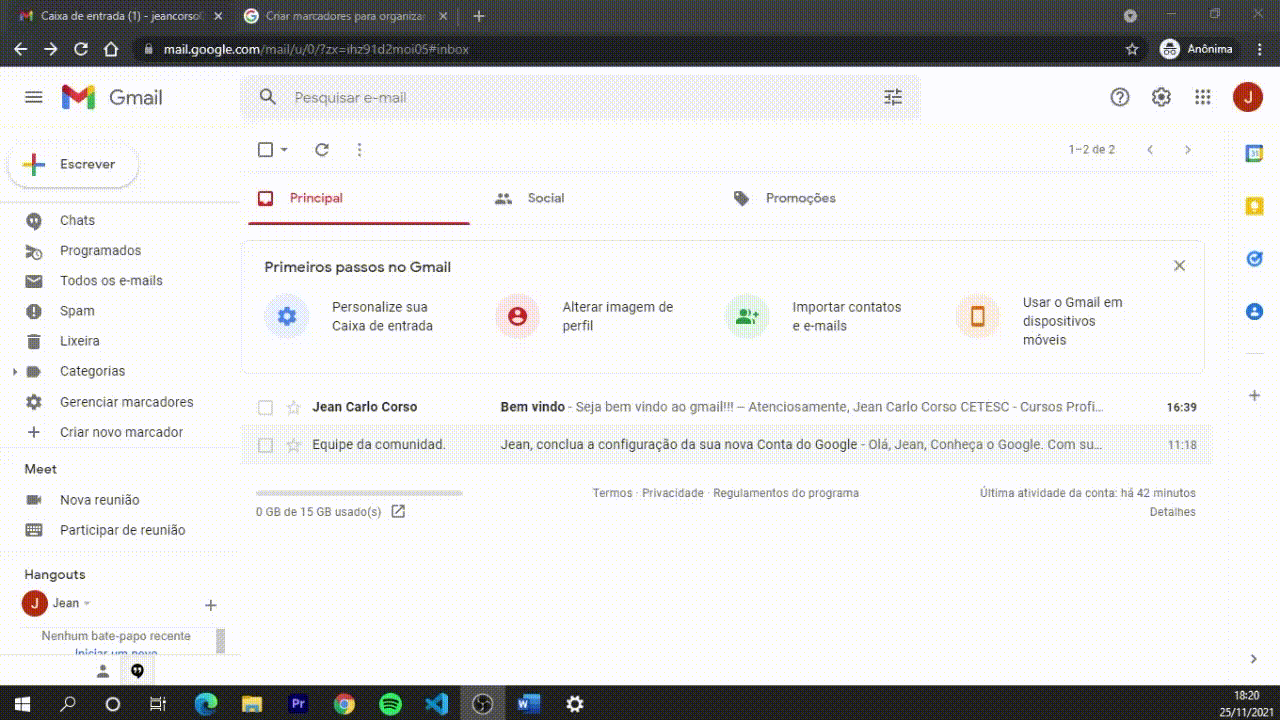The image size is (1280, 720).
Task: Open Windows Start menu
Action: coord(20,704)
